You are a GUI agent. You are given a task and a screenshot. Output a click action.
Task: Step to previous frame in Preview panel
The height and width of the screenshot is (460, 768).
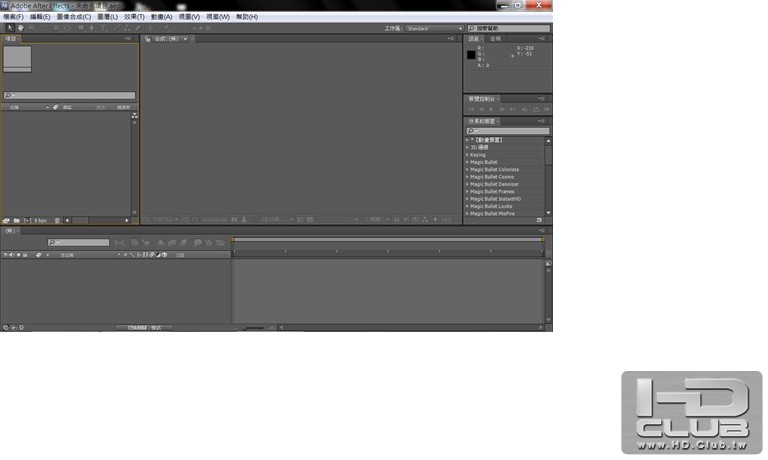pos(481,109)
